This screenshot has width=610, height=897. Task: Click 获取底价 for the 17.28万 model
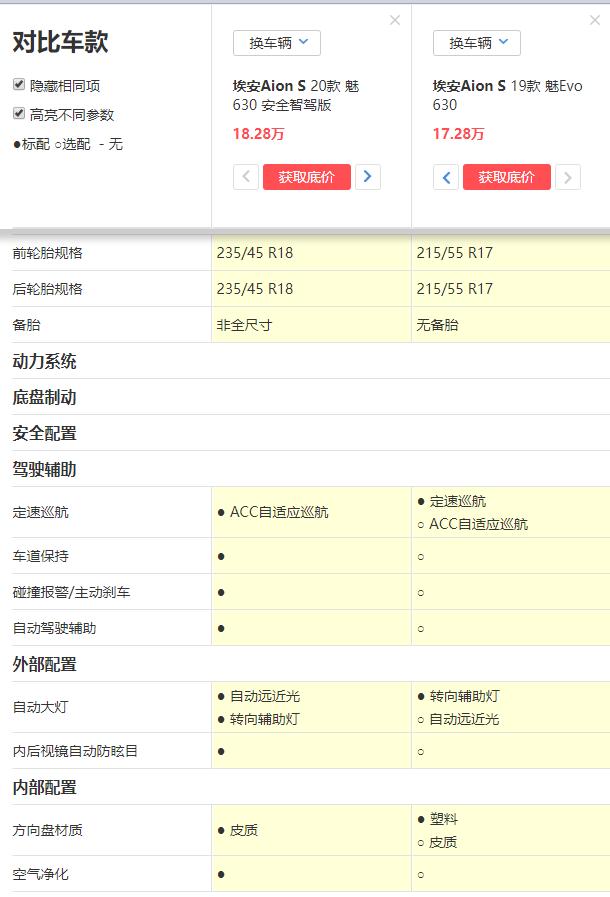click(x=506, y=177)
